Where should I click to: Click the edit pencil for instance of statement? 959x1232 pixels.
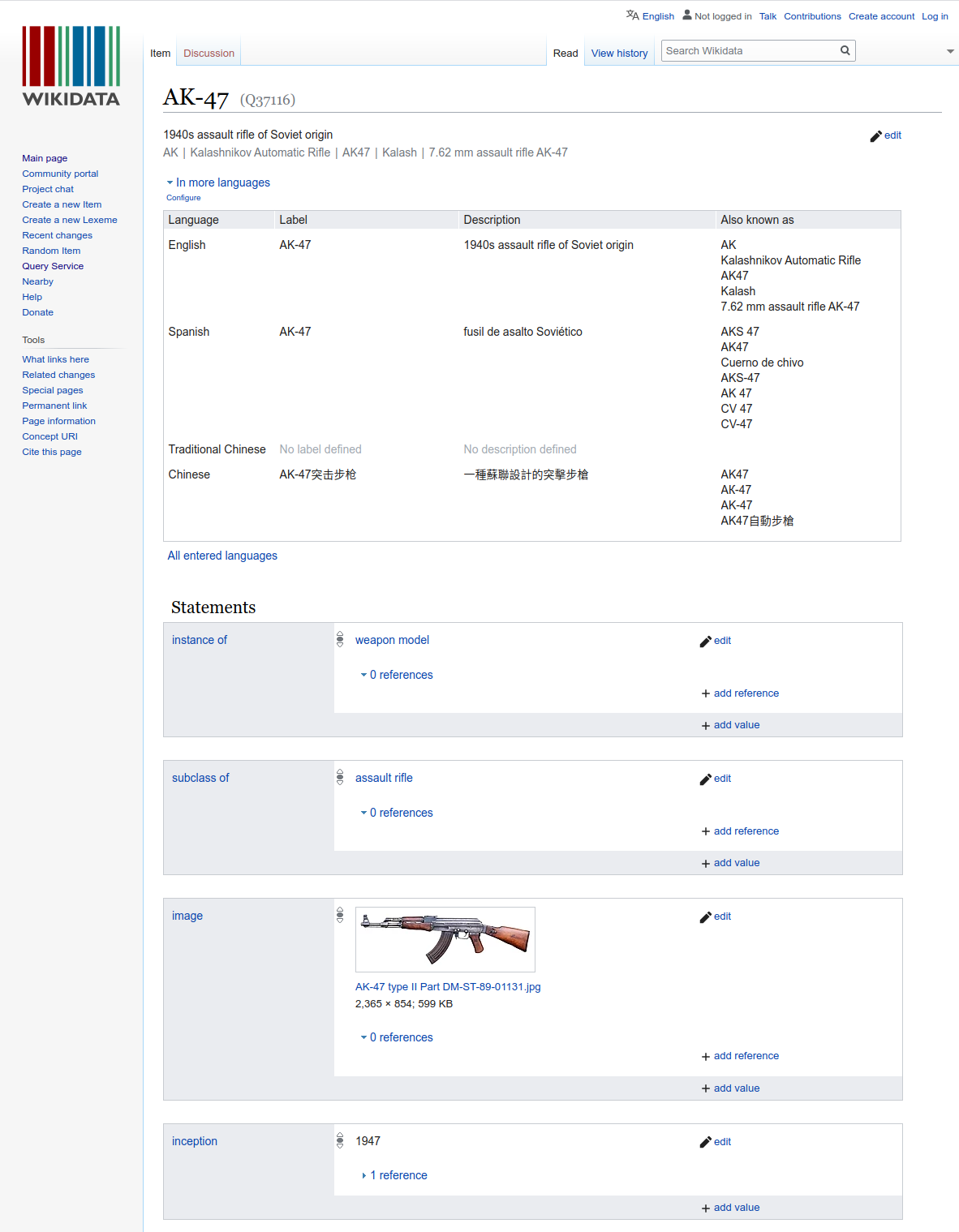(x=706, y=642)
